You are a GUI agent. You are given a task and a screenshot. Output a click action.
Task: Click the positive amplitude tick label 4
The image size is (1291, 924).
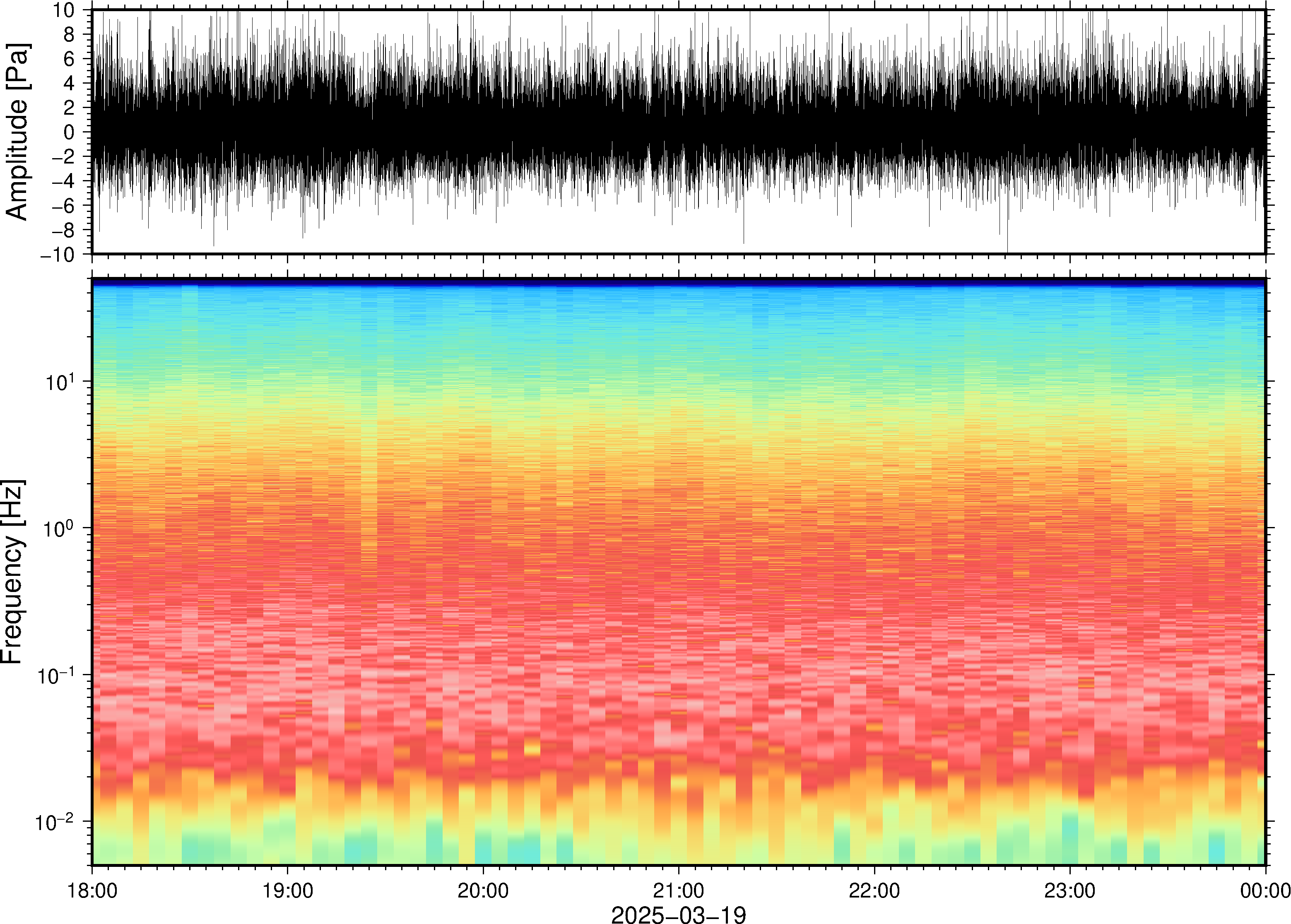pos(69,84)
